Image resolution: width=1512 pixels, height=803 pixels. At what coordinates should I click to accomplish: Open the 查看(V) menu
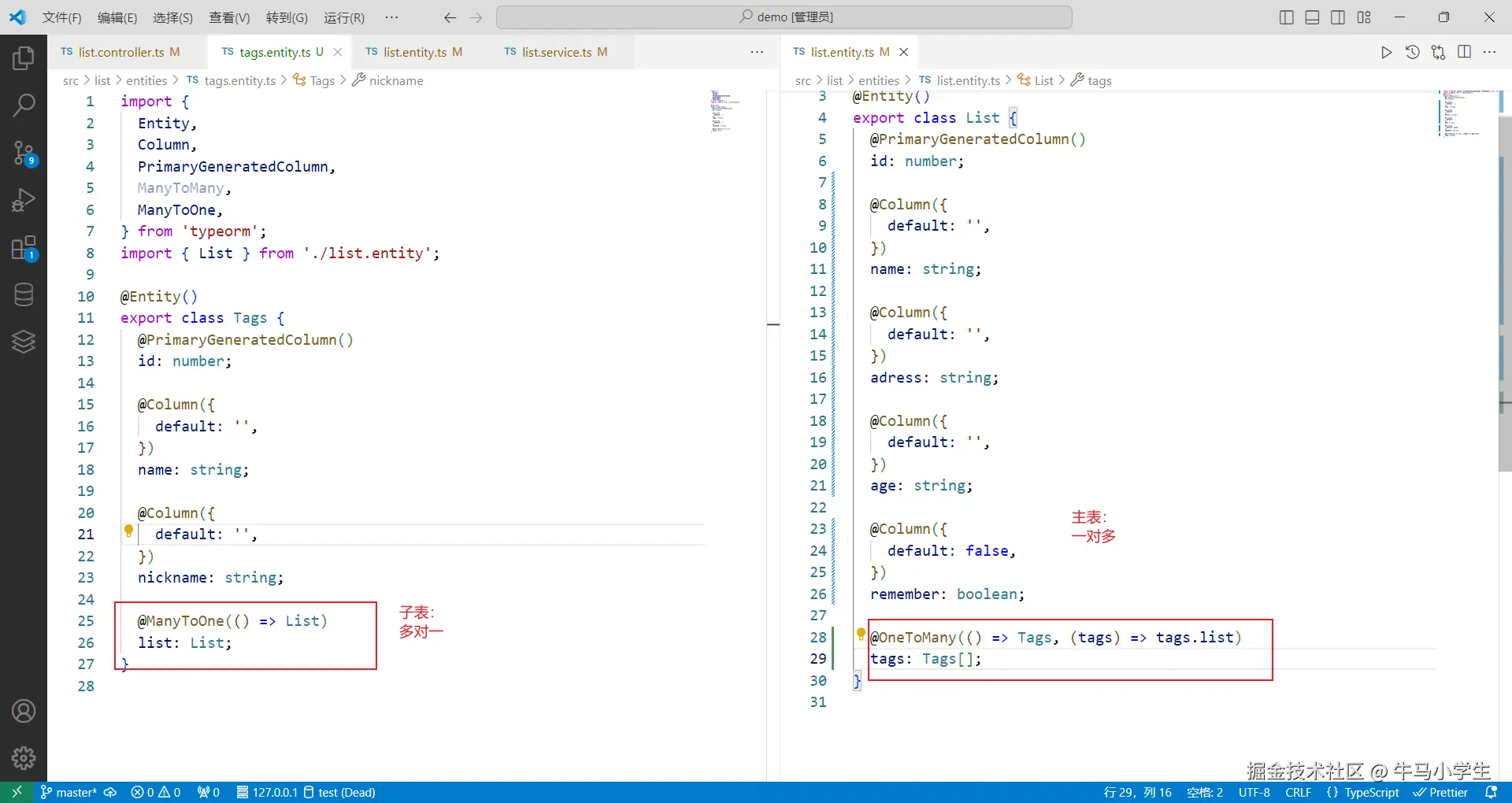[229, 17]
